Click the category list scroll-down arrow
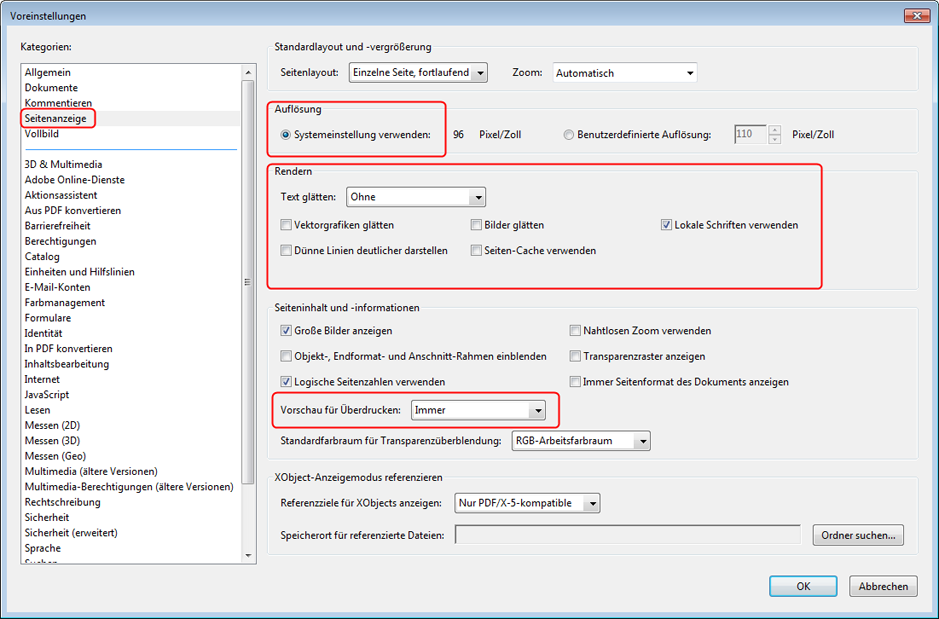Screen dimensions: 939x619 [249, 556]
